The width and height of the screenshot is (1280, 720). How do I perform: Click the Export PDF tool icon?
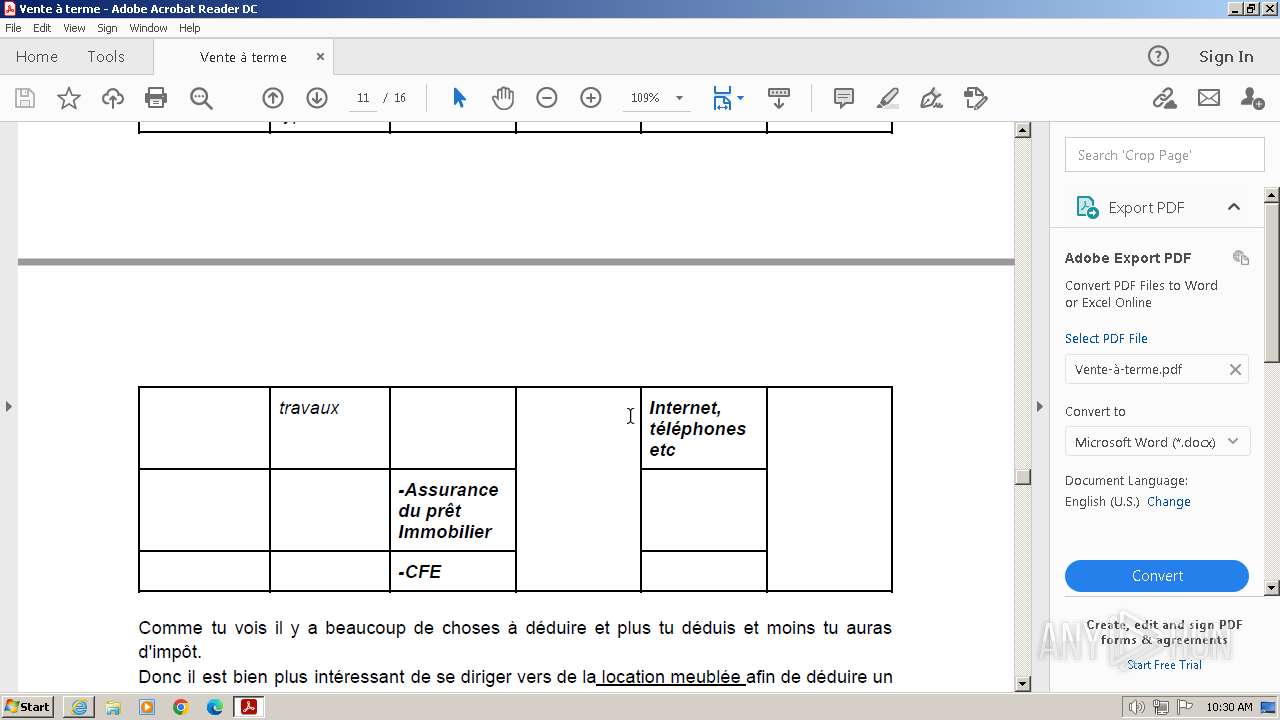(1087, 207)
